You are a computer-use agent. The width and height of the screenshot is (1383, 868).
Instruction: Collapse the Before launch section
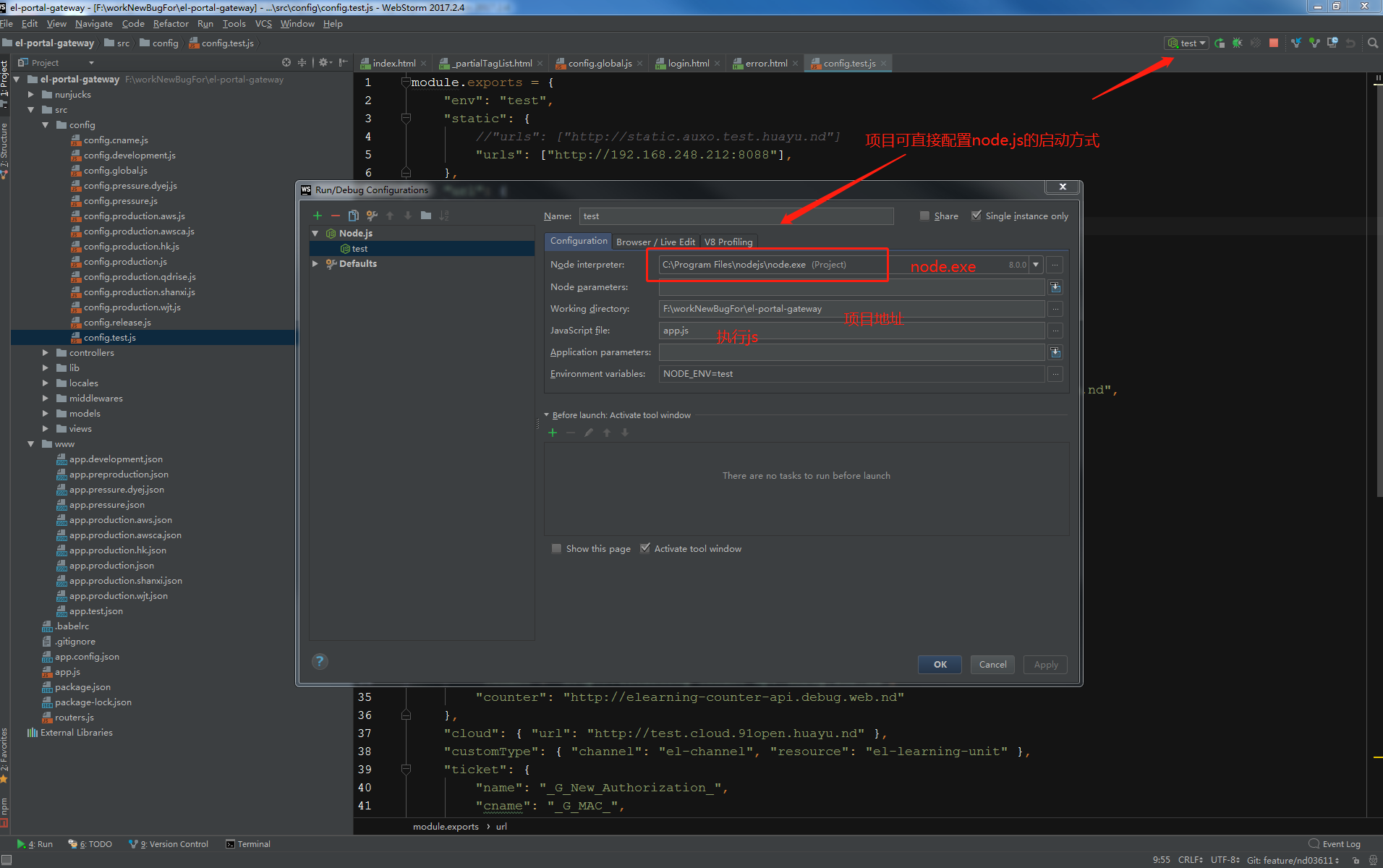point(548,414)
